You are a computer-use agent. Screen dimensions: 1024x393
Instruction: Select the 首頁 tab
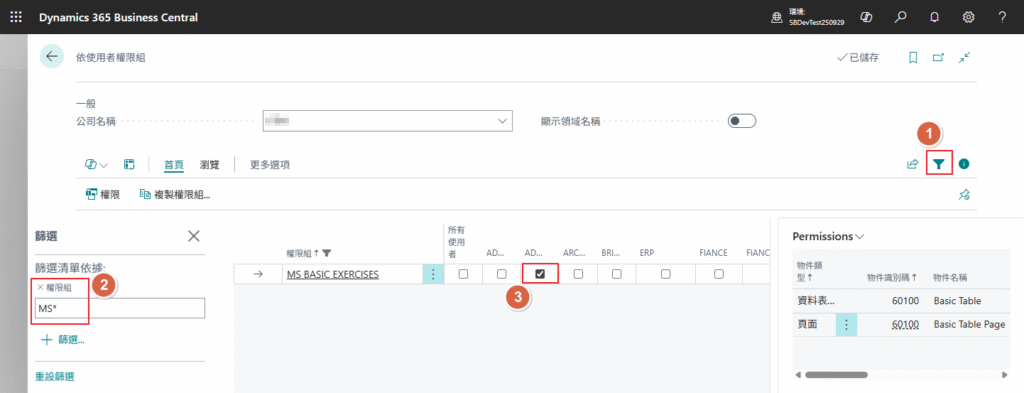click(174, 165)
